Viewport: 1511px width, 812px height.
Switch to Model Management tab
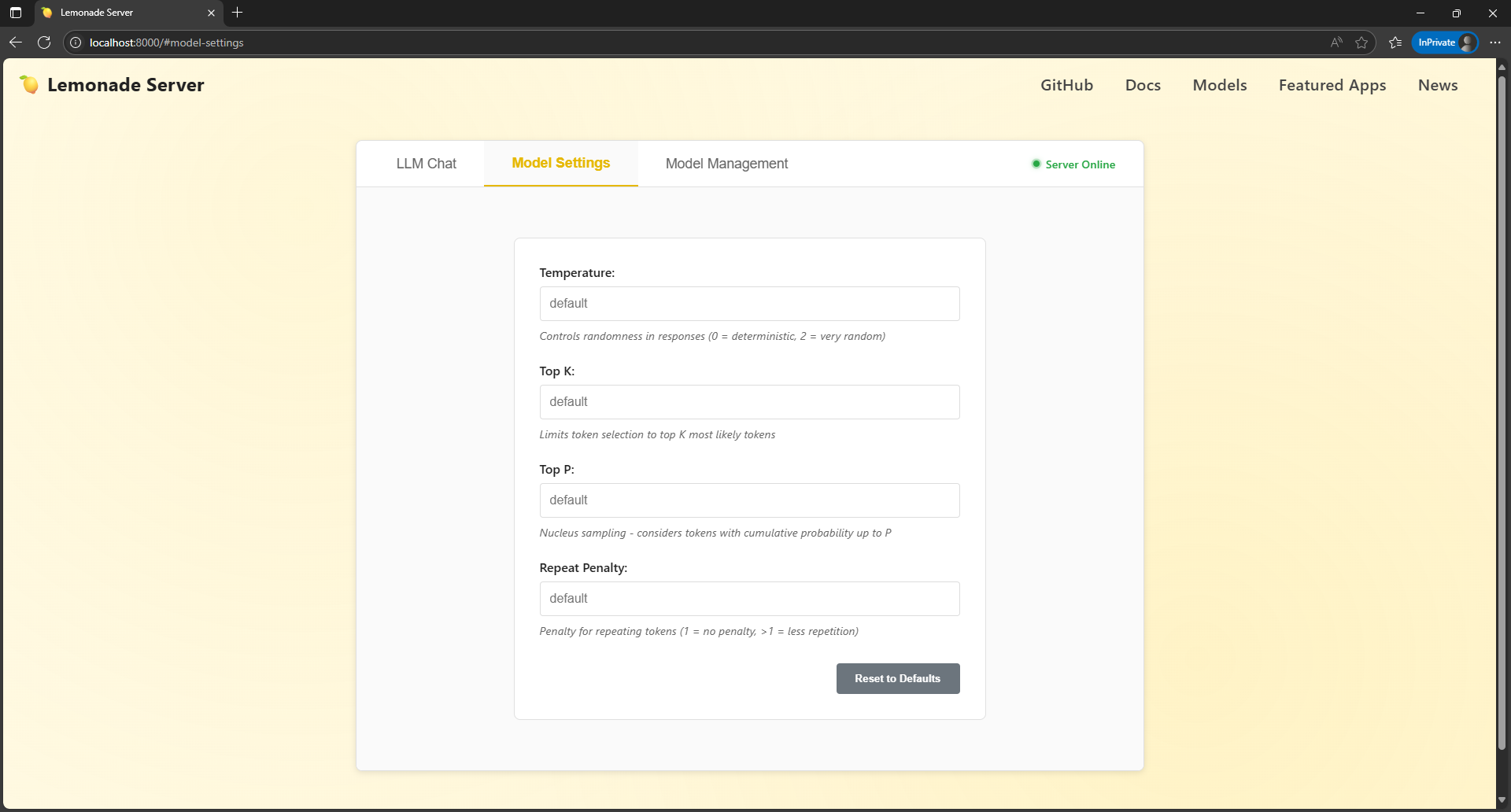coord(726,164)
